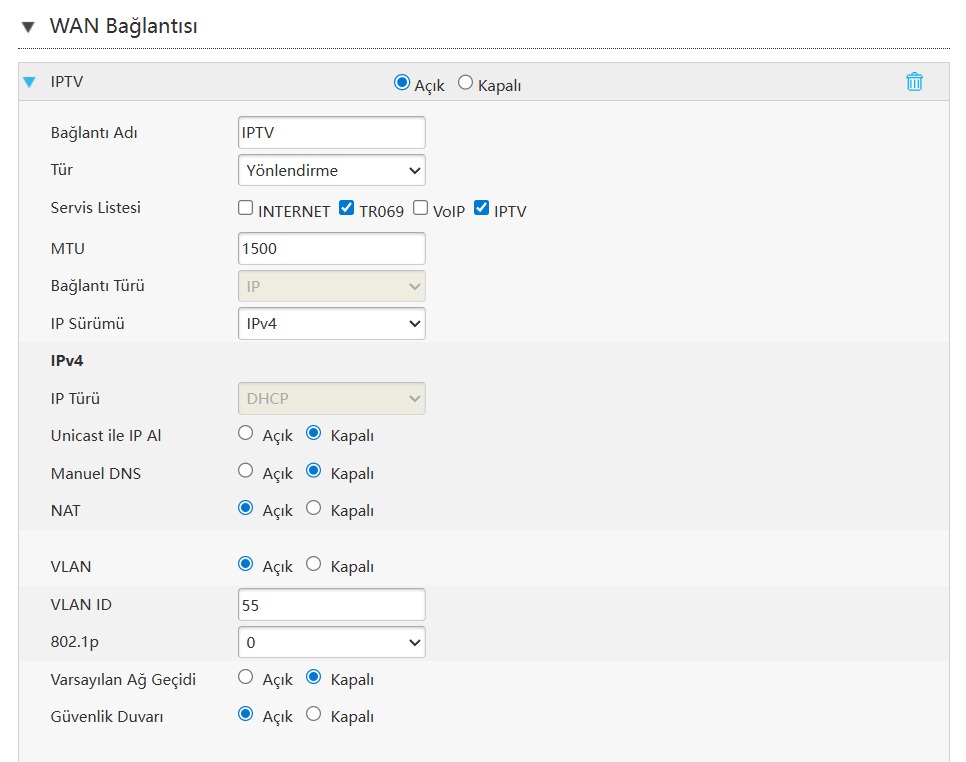Viewport: 966px width, 762px height.
Task: Collapse the IPTV connection panel
Action: [x=29, y=82]
